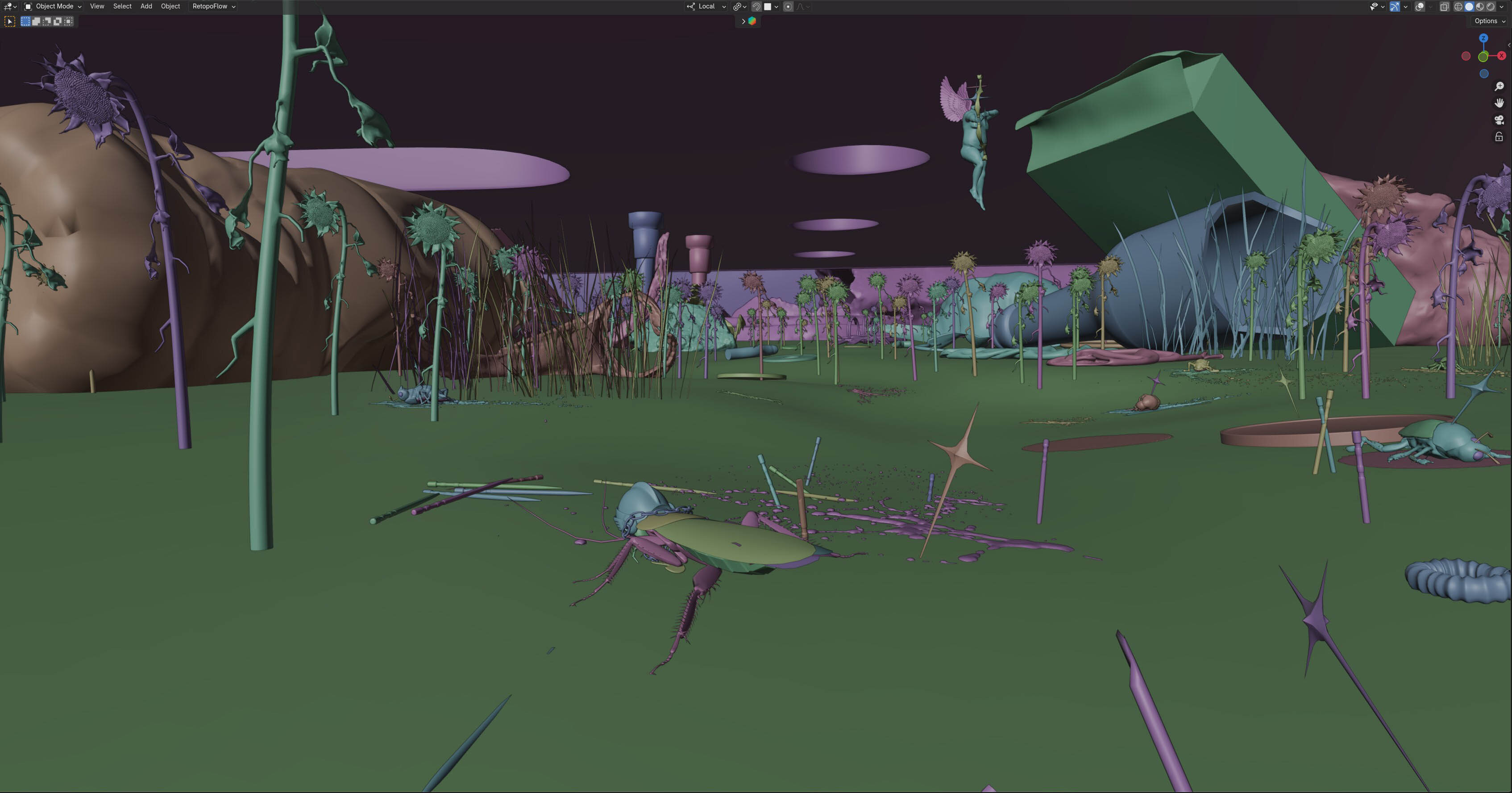Image resolution: width=1512 pixels, height=793 pixels.
Task: Click the Z axis on navigation gizmo
Action: [x=1483, y=38]
